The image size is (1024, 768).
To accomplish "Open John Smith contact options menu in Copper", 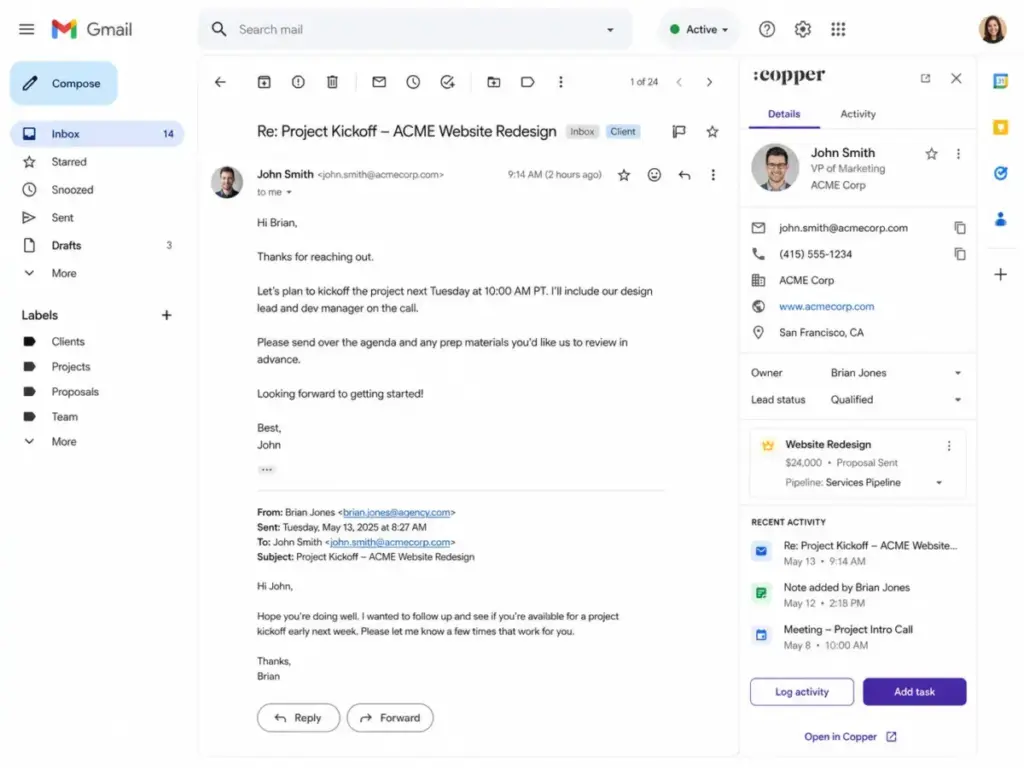I will [x=958, y=154].
